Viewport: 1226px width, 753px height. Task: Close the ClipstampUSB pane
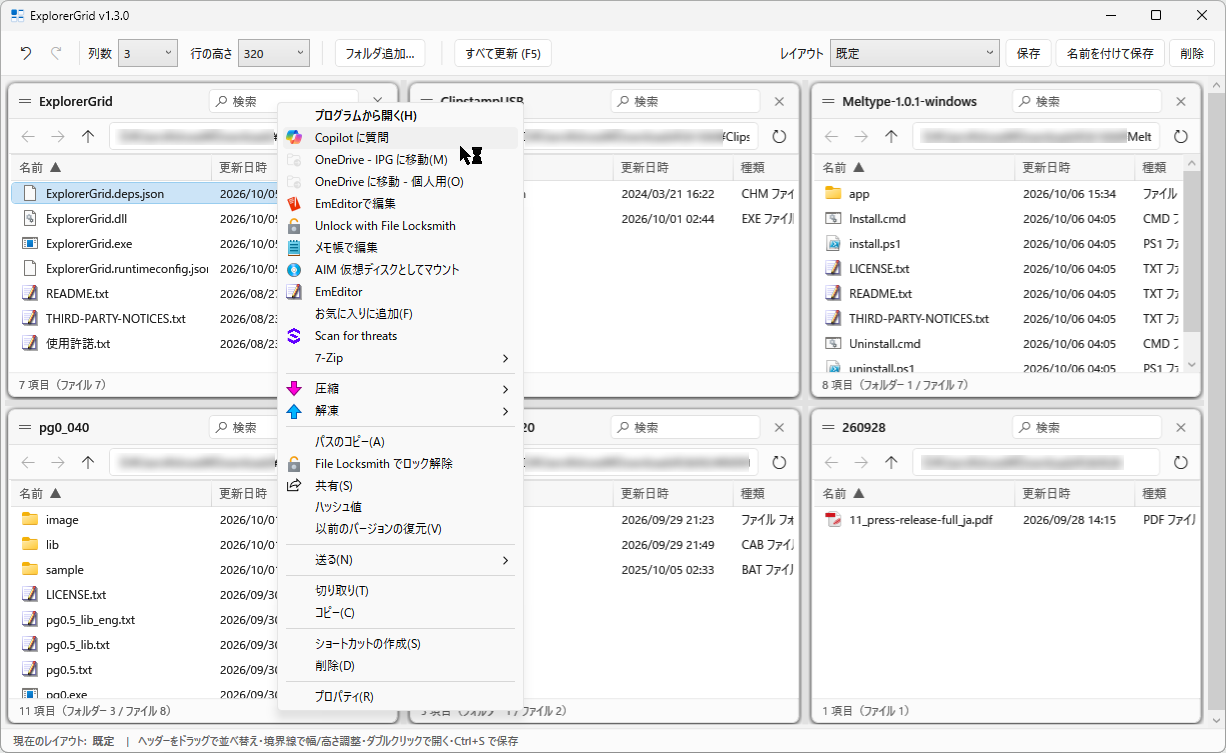(780, 101)
